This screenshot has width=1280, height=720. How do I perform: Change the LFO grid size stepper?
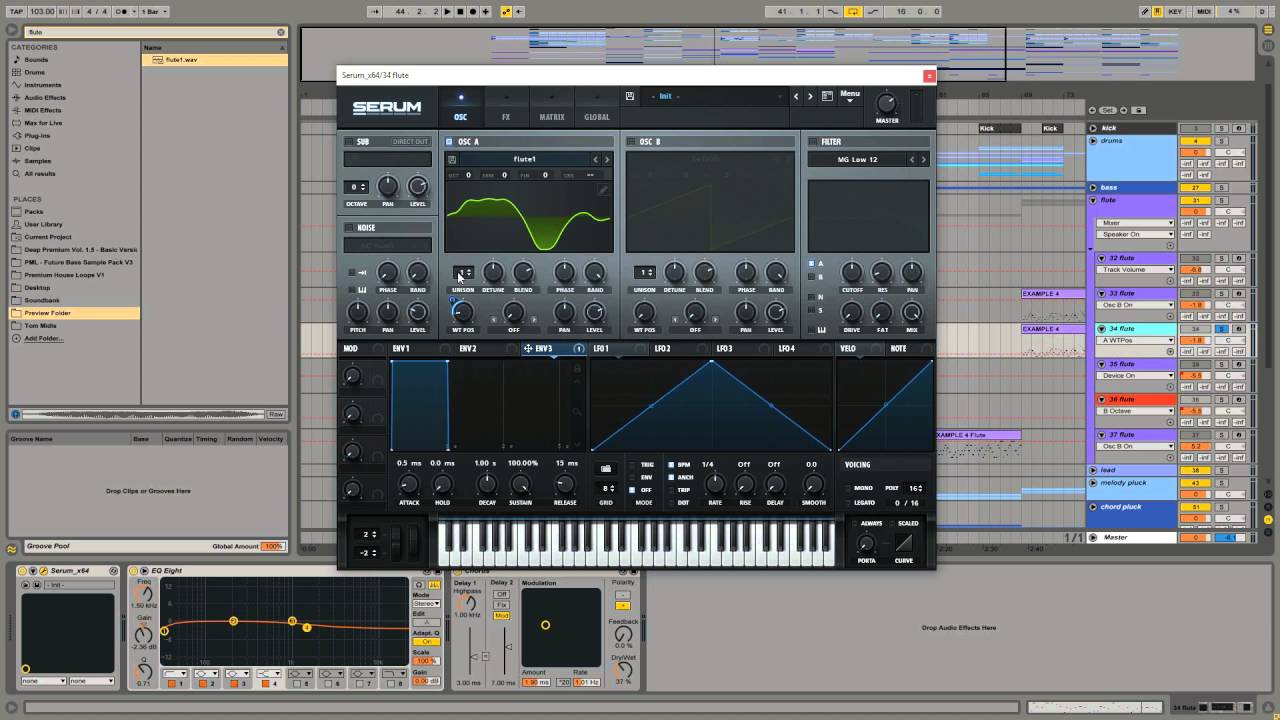(x=606, y=488)
